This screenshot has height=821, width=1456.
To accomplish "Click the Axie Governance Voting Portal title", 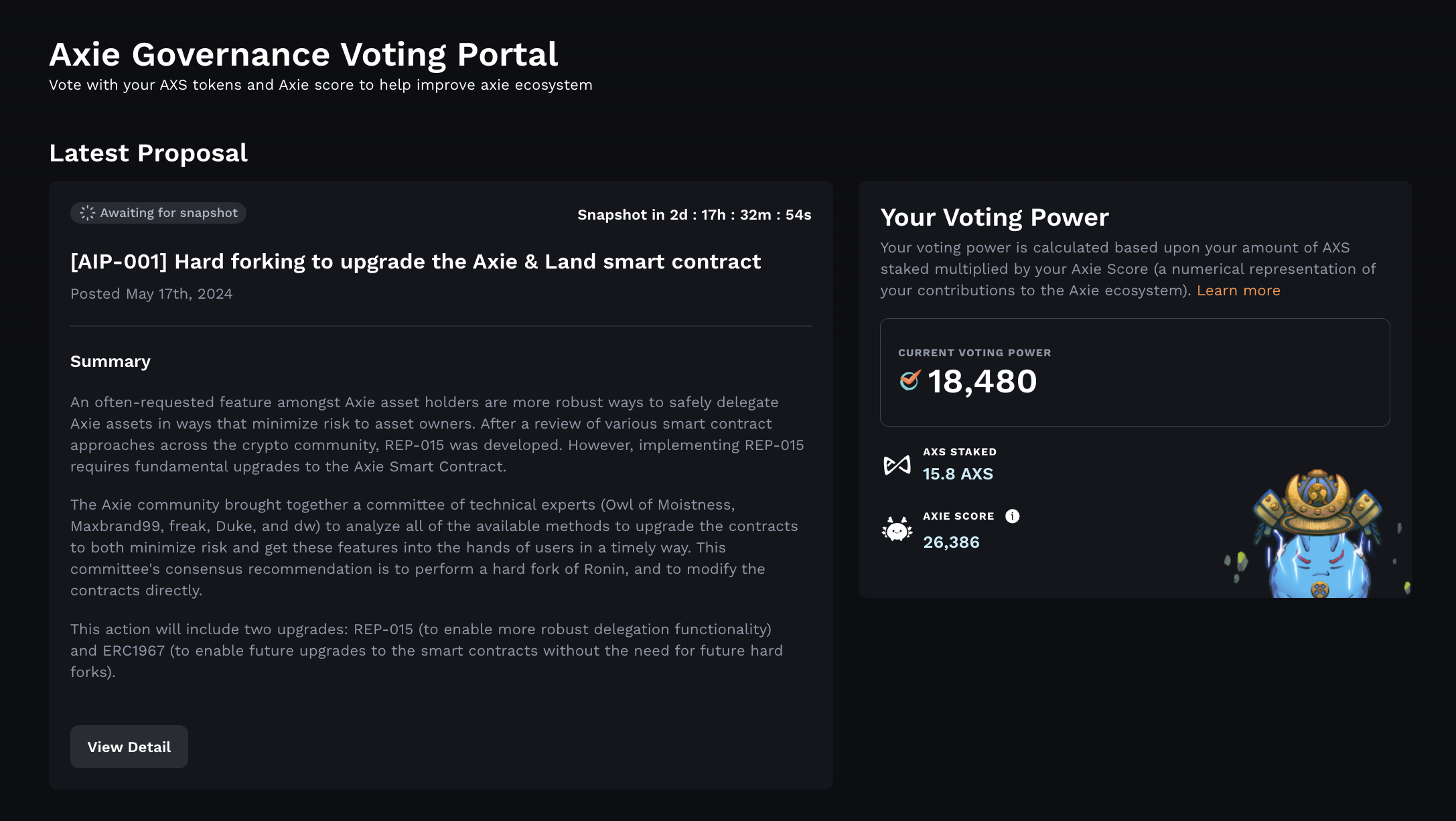I will 303,54.
